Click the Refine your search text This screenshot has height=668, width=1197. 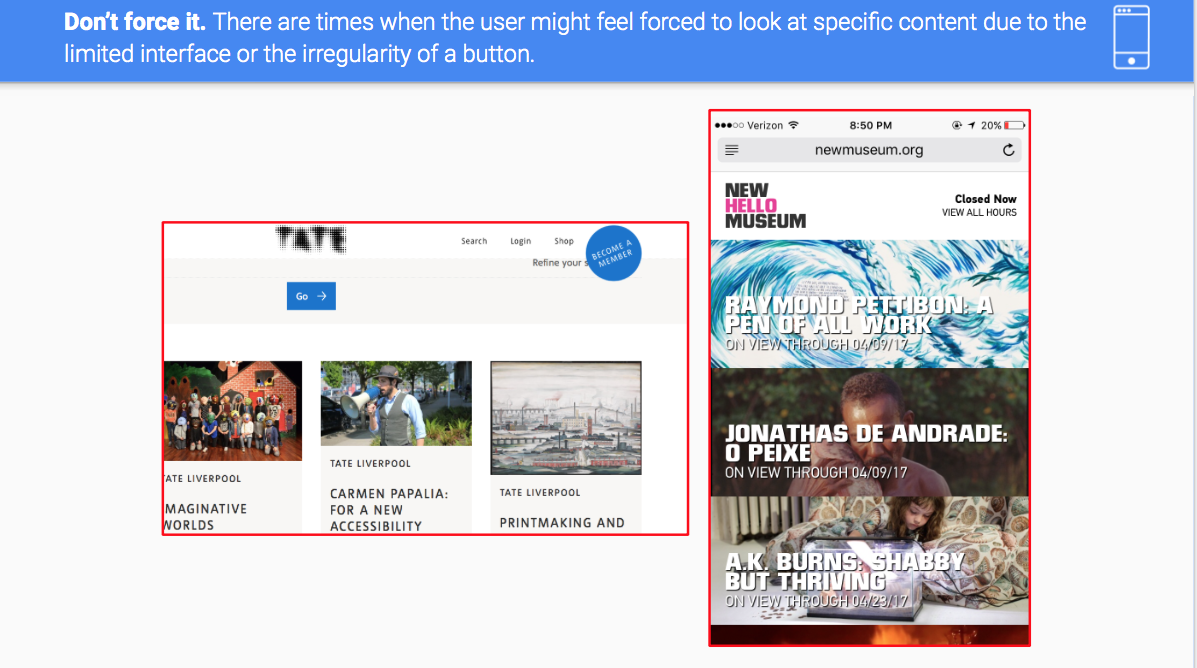560,263
